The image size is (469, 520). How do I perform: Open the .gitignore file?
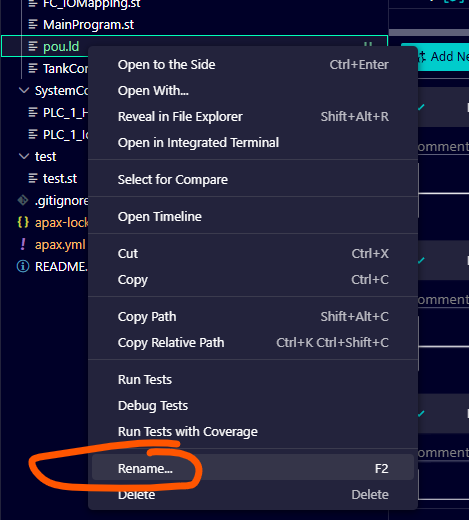(62, 201)
